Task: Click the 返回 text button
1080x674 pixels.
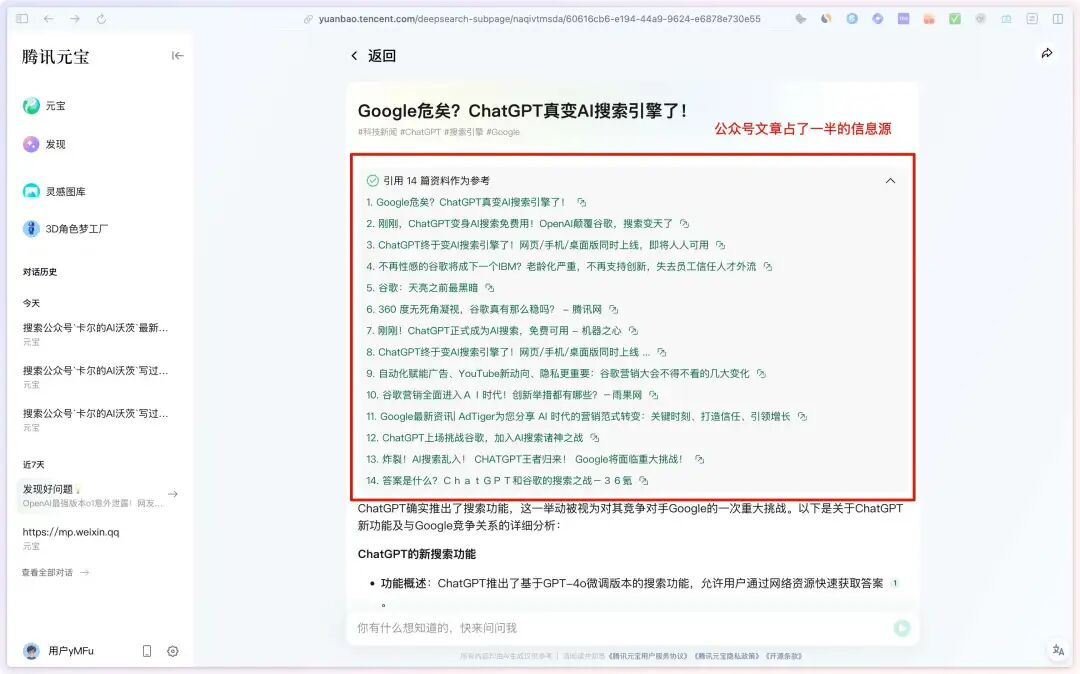Action: [x=382, y=56]
